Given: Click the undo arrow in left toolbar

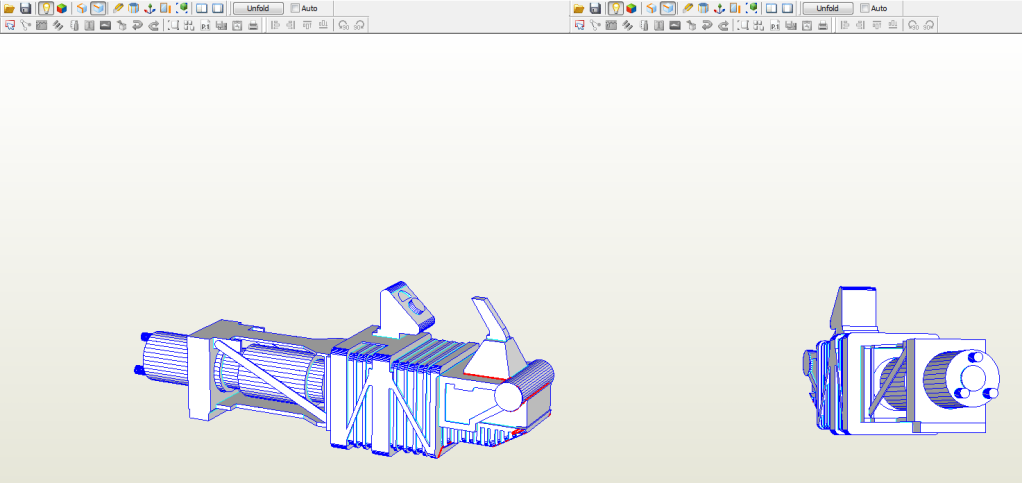Looking at the screenshot, I should click(x=137, y=25).
